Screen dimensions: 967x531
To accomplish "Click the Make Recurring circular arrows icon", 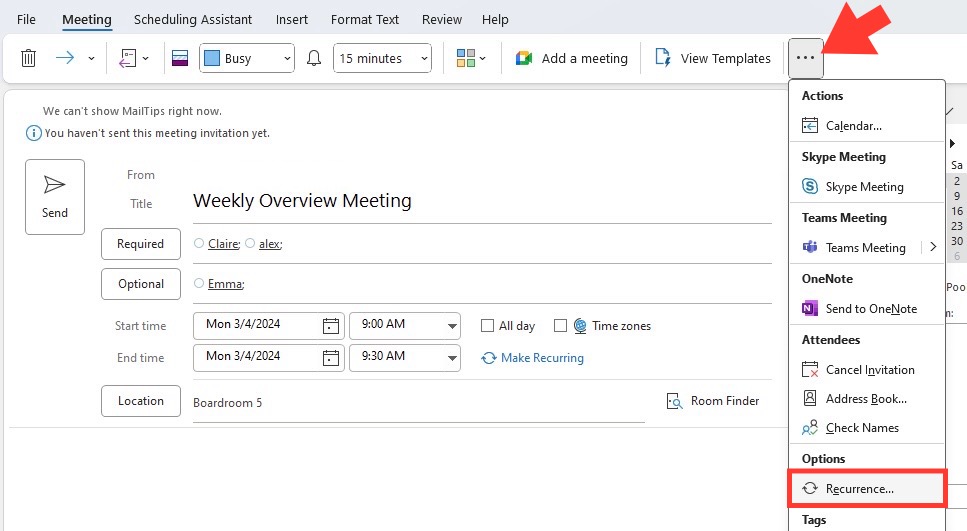I will pyautogui.click(x=489, y=358).
